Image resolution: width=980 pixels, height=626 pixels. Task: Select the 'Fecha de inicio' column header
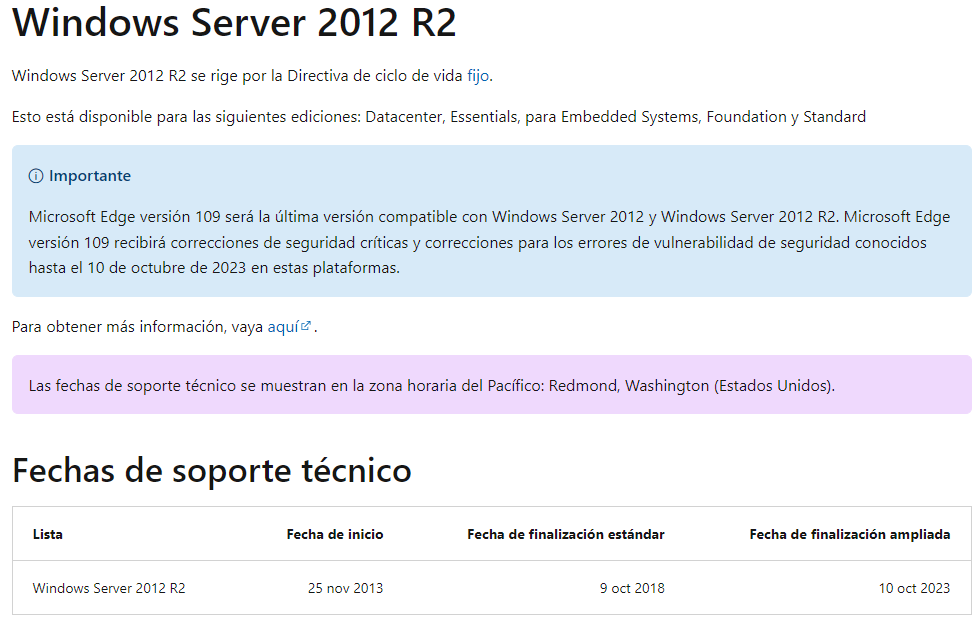click(334, 534)
